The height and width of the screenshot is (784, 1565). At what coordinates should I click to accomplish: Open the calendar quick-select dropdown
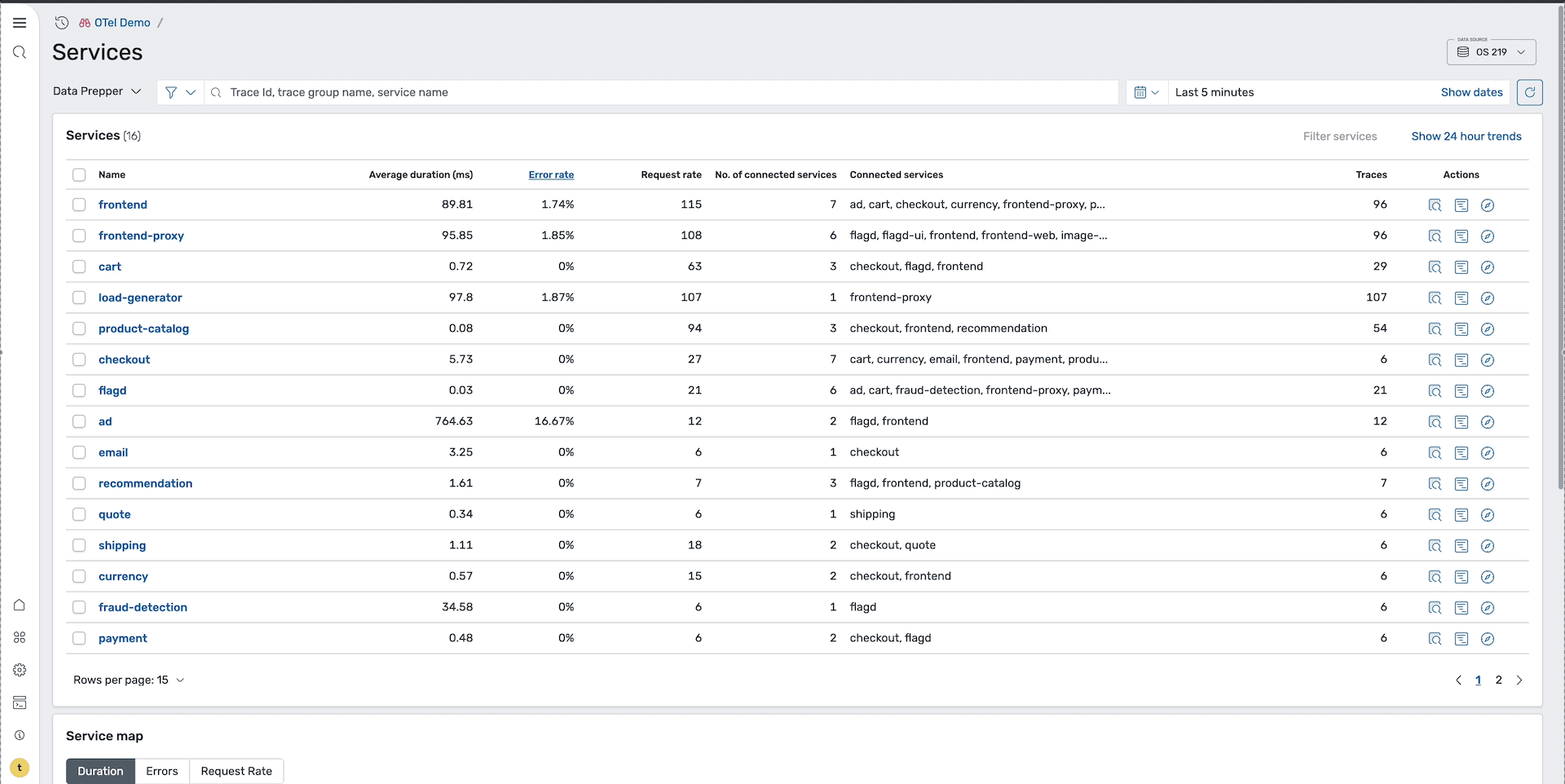1147,92
